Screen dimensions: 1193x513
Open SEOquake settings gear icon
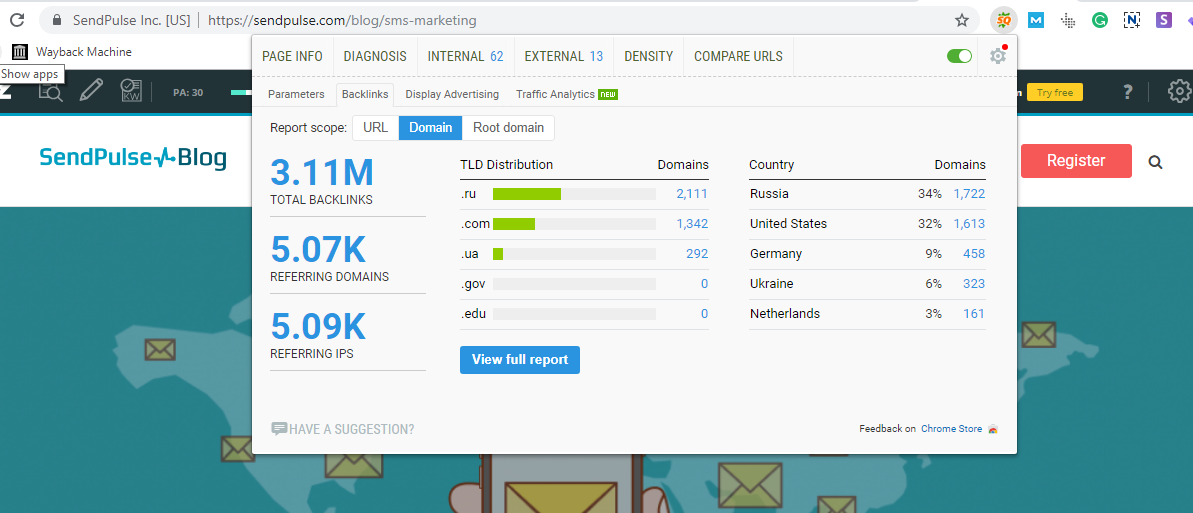(997, 56)
